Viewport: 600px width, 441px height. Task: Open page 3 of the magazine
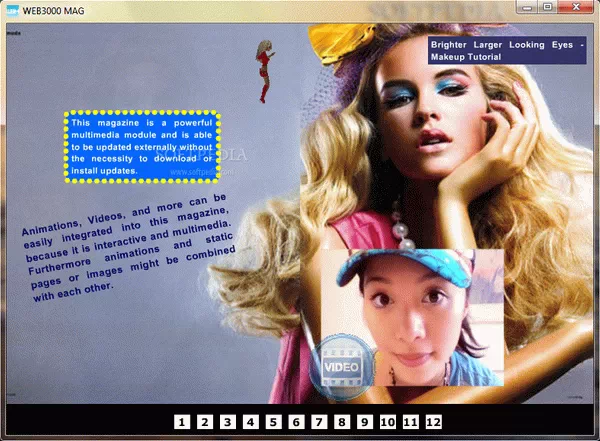point(227,423)
